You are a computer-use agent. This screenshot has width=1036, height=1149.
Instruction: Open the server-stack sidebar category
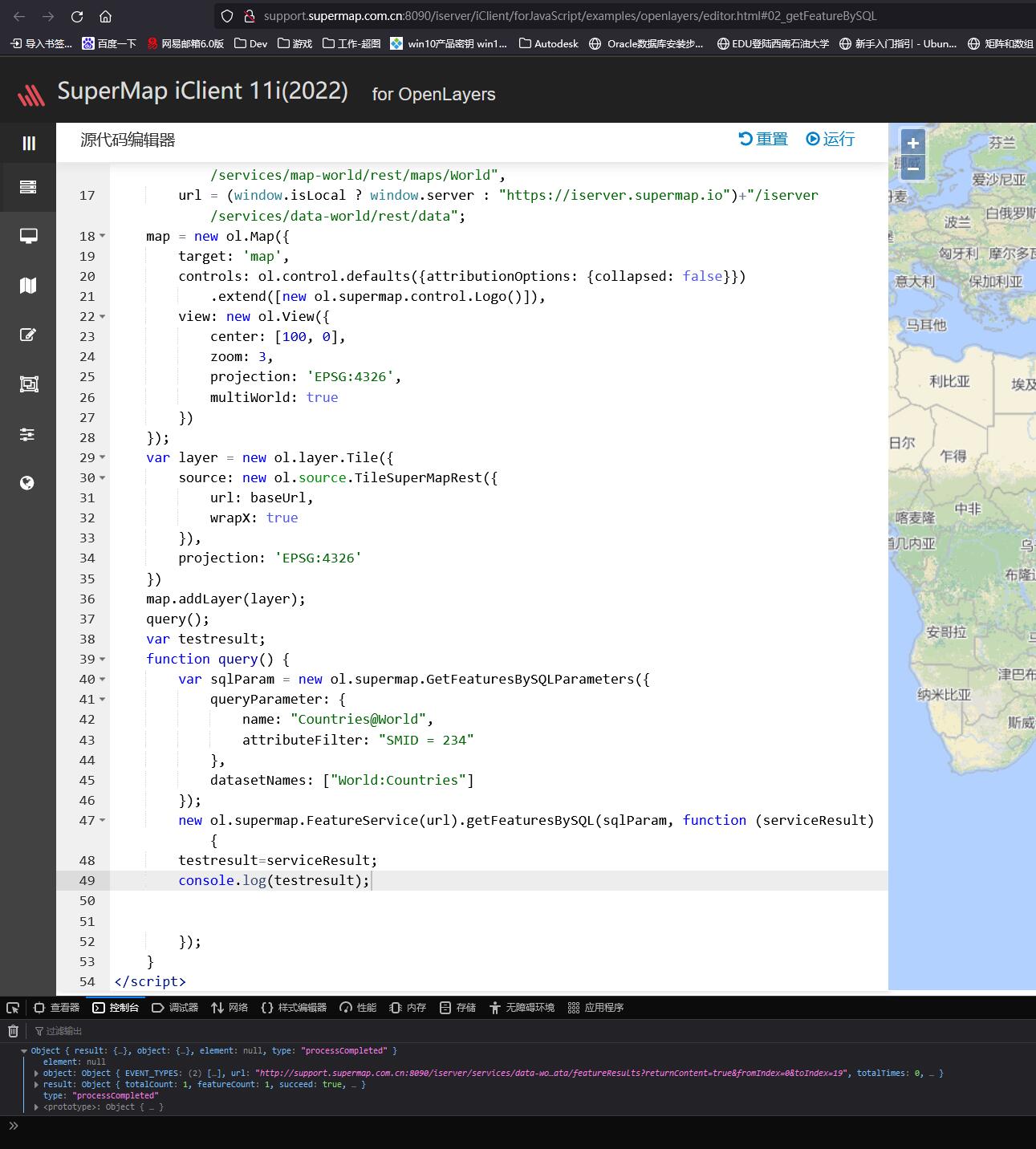pos(28,187)
